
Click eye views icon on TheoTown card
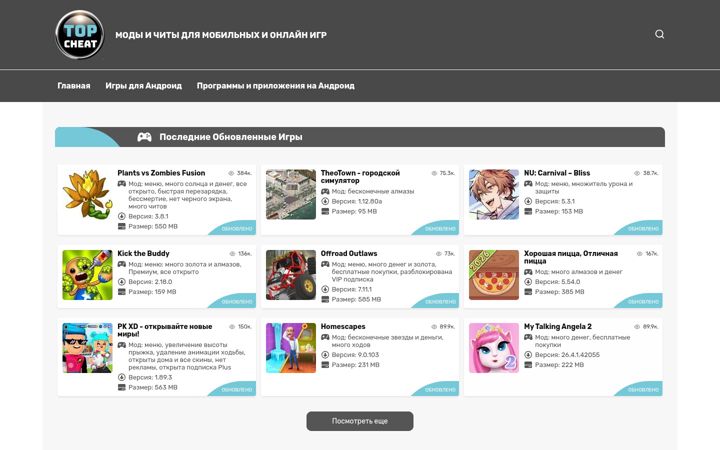point(434,173)
